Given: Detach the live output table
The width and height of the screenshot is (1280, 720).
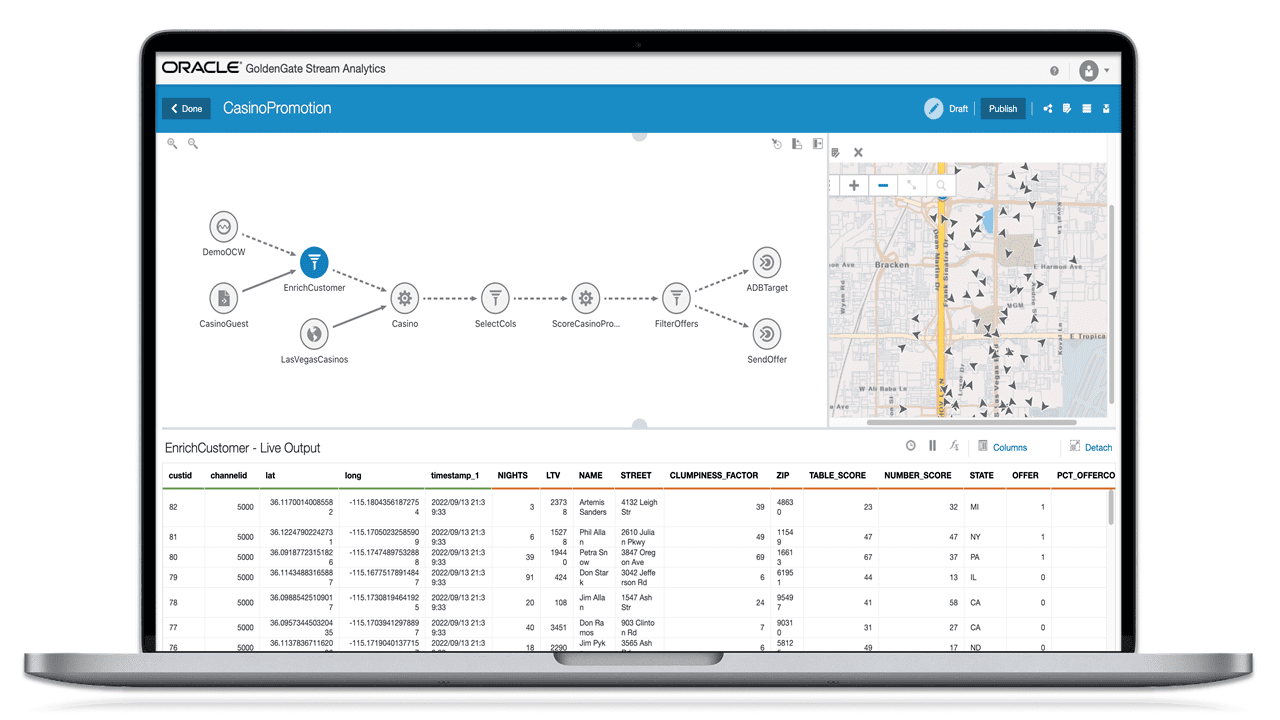Looking at the screenshot, I should point(1090,447).
